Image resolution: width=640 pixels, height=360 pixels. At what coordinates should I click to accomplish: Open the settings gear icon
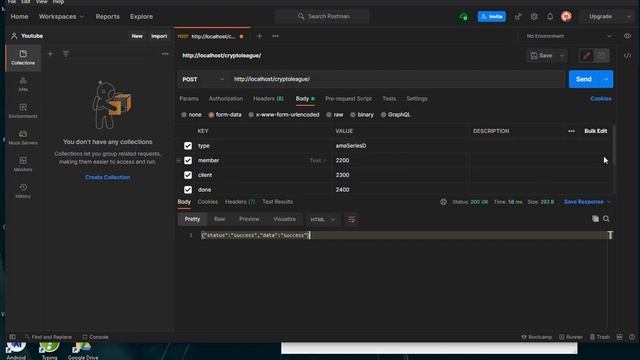(x=534, y=16)
